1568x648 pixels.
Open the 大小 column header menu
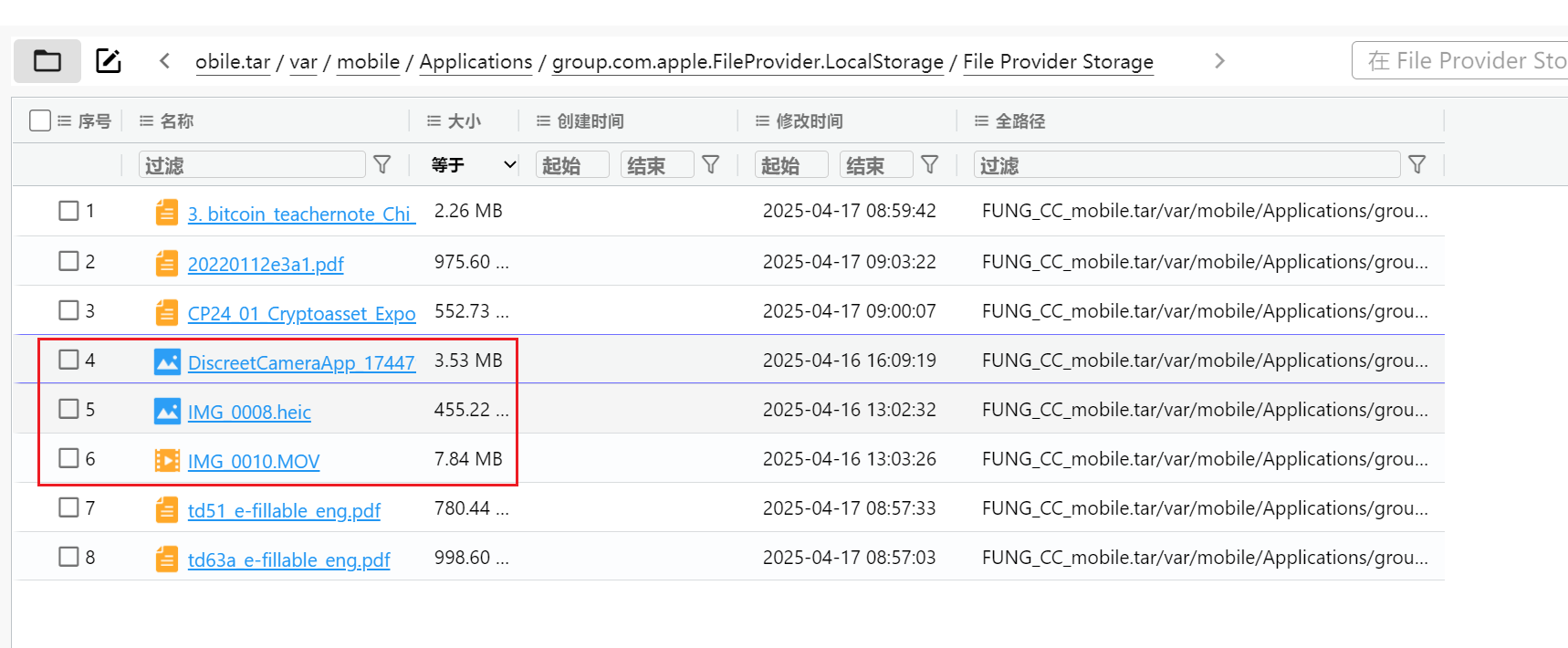pos(434,120)
